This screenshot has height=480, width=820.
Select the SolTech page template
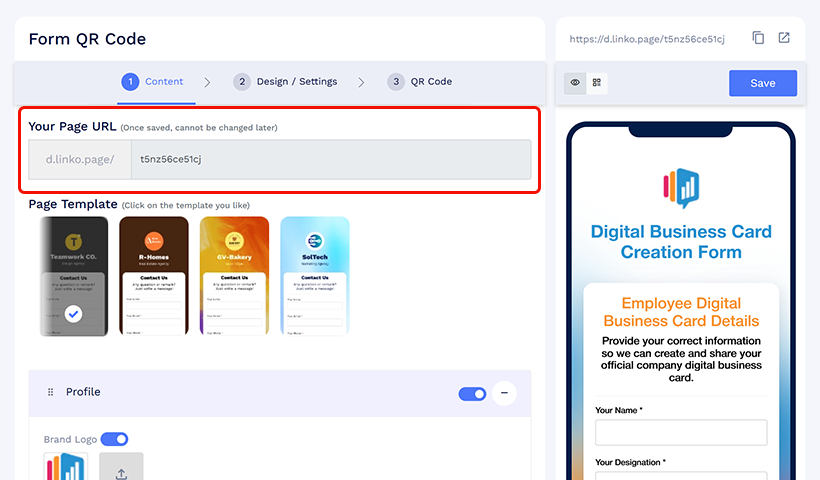coord(315,275)
